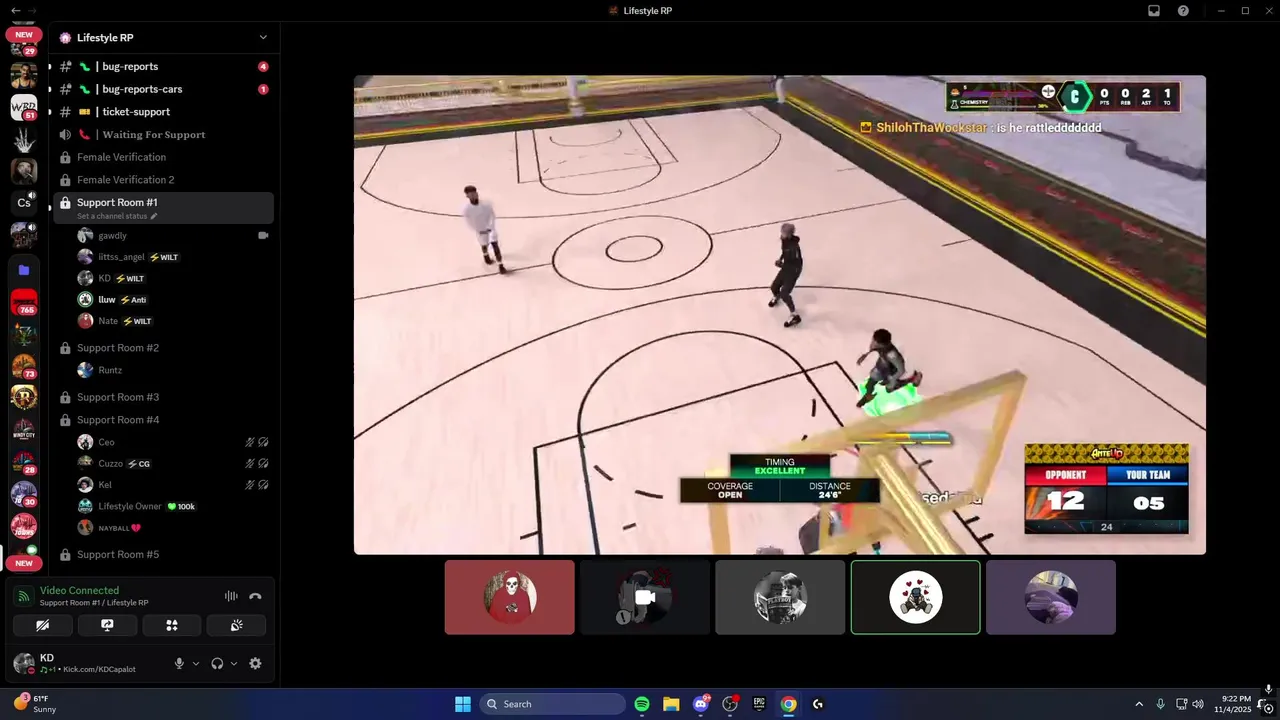The width and height of the screenshot is (1280, 720).
Task: Open microphone input options arrow
Action: 195,663
